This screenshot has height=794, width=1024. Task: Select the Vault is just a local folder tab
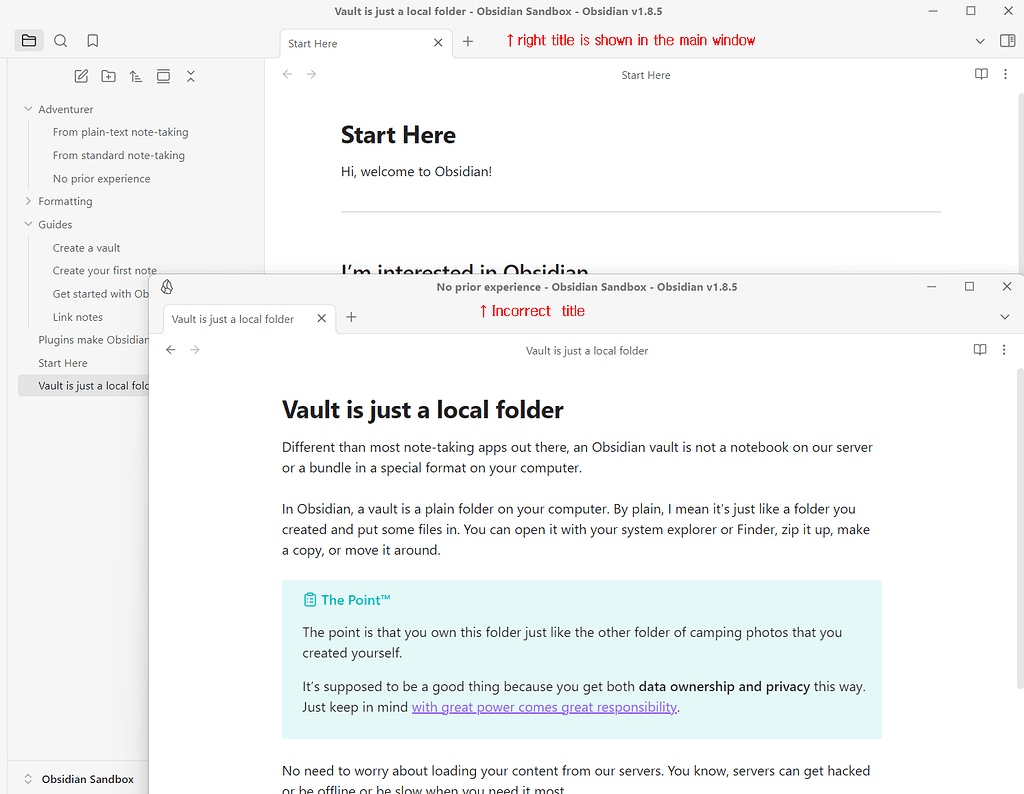(x=233, y=319)
